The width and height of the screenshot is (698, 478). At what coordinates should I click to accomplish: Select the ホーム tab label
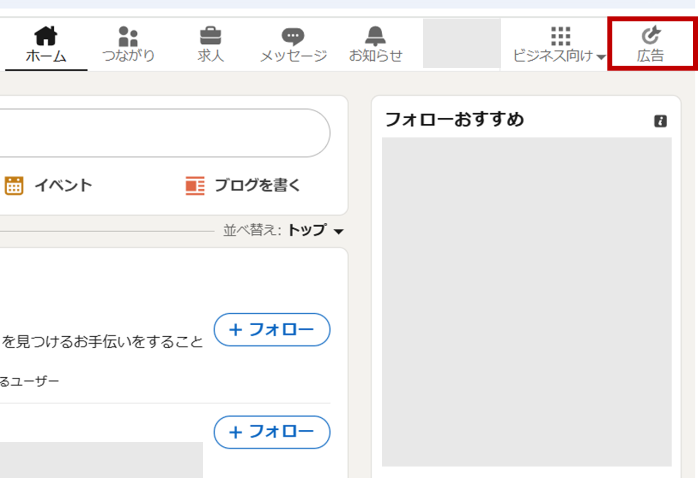pyautogui.click(x=46, y=56)
